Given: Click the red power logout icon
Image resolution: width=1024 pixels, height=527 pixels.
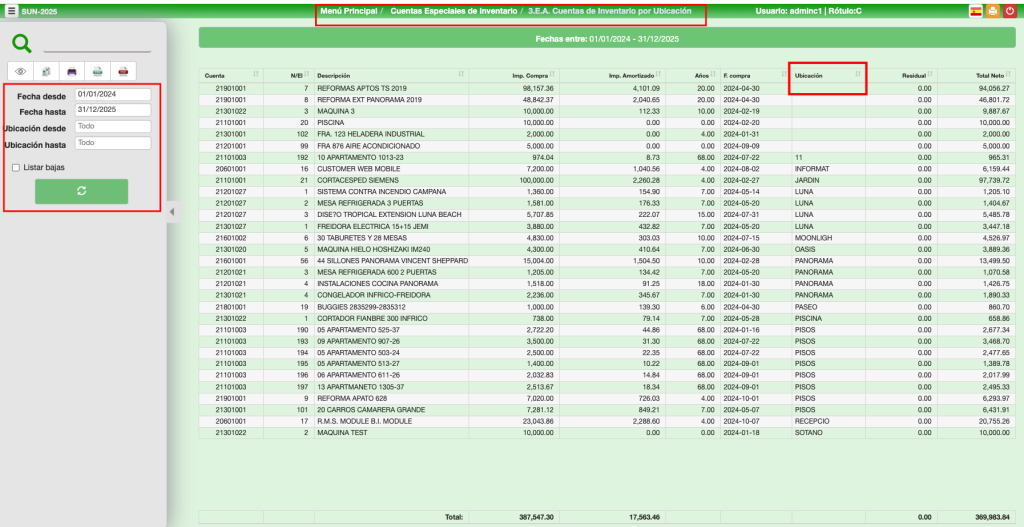Looking at the screenshot, I should [x=1010, y=11].
